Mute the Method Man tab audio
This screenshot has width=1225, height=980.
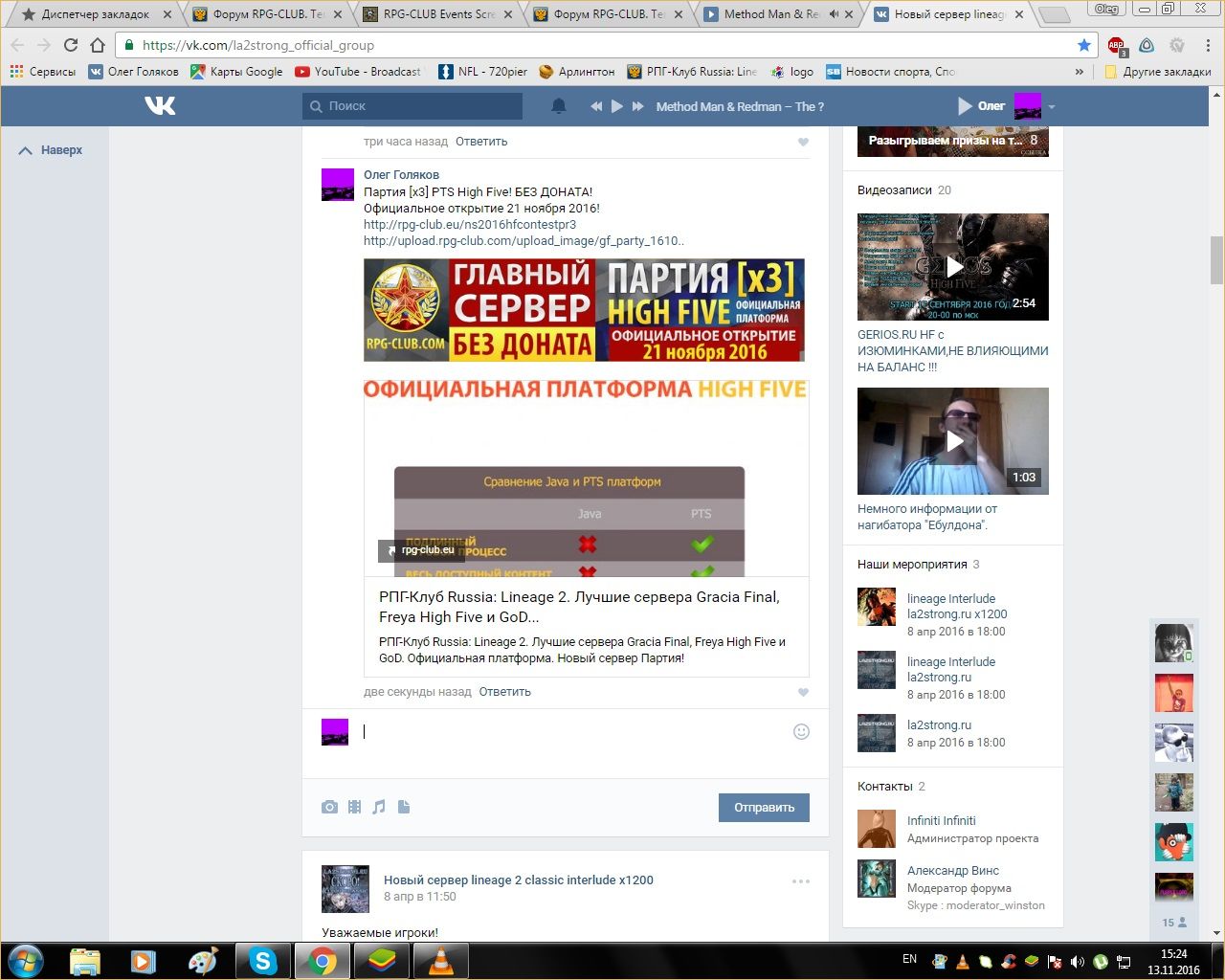pyautogui.click(x=834, y=14)
